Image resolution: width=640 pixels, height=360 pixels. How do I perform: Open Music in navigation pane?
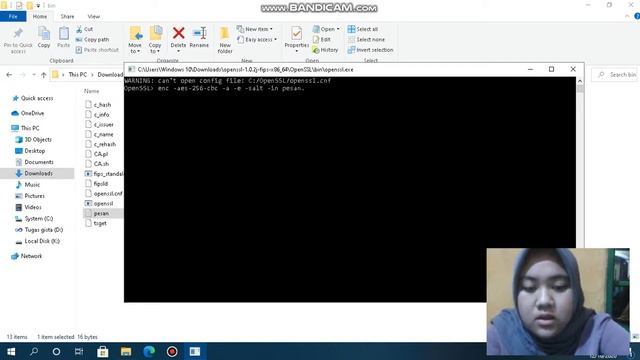(x=28, y=185)
